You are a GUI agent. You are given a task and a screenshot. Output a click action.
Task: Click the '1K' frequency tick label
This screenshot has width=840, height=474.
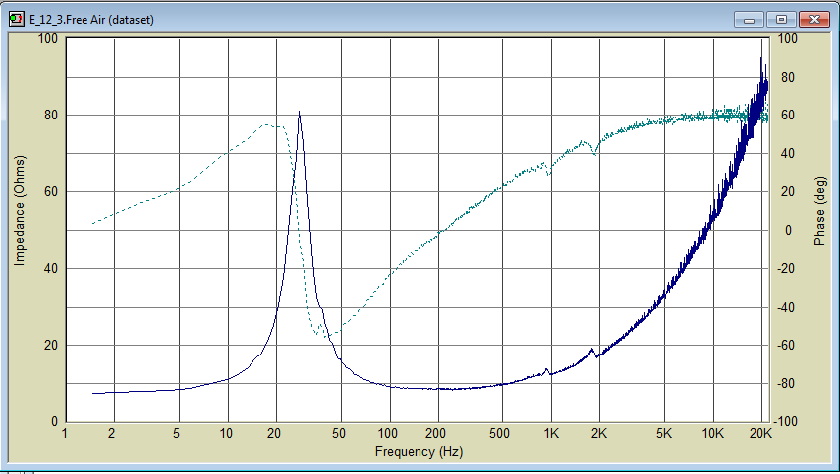[551, 433]
